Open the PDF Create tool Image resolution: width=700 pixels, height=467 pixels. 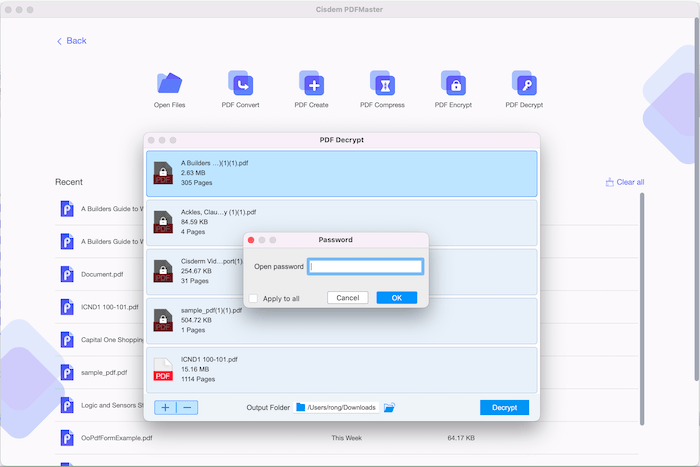311,89
